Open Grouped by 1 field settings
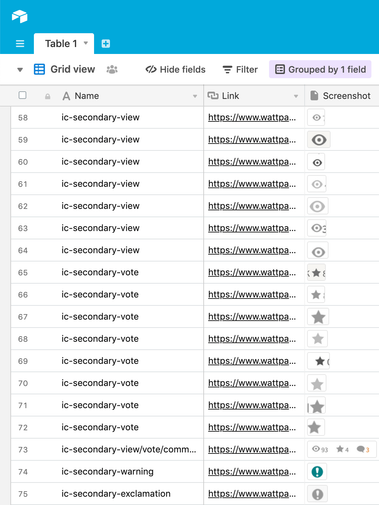Screen dimensions: 379x505 point(320,69)
